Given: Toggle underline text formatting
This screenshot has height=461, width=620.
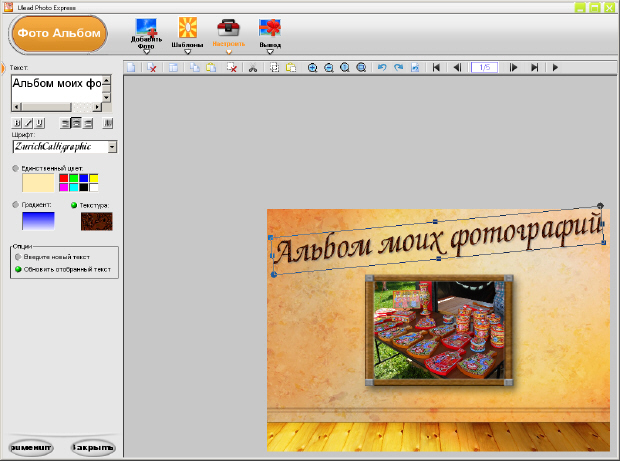Looking at the screenshot, I should [40, 123].
